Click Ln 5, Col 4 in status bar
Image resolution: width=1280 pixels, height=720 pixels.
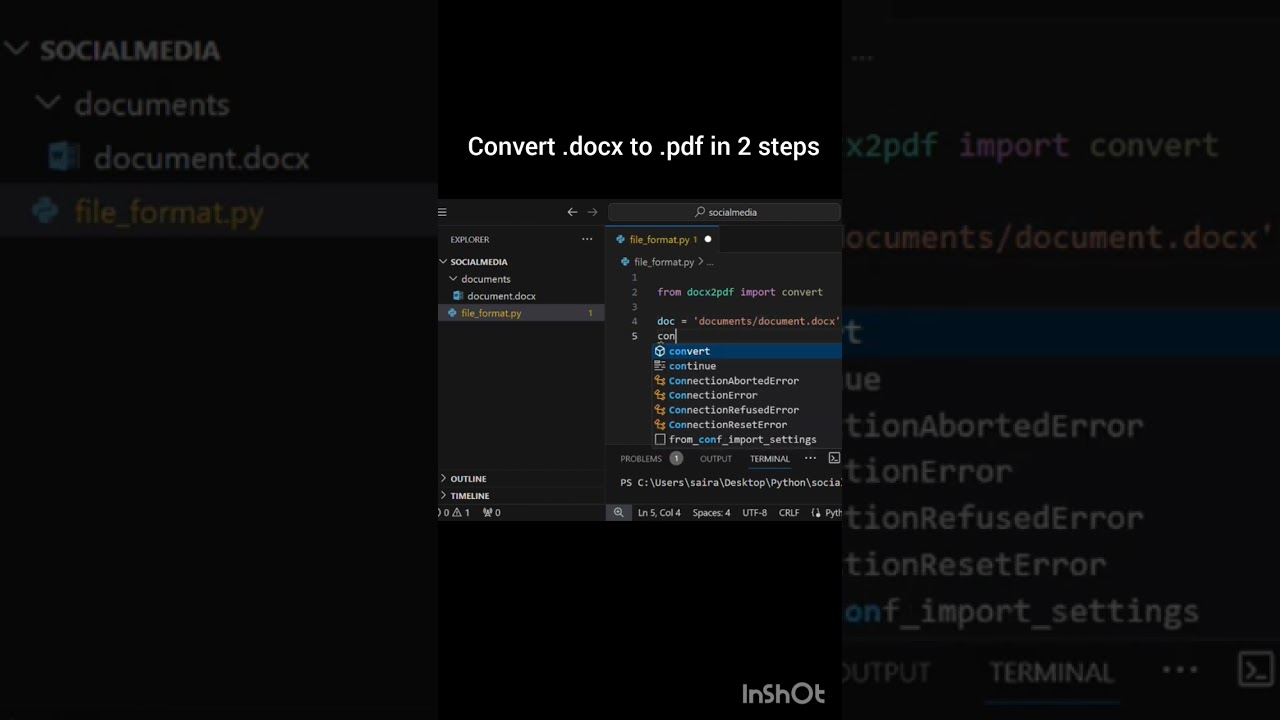659,512
